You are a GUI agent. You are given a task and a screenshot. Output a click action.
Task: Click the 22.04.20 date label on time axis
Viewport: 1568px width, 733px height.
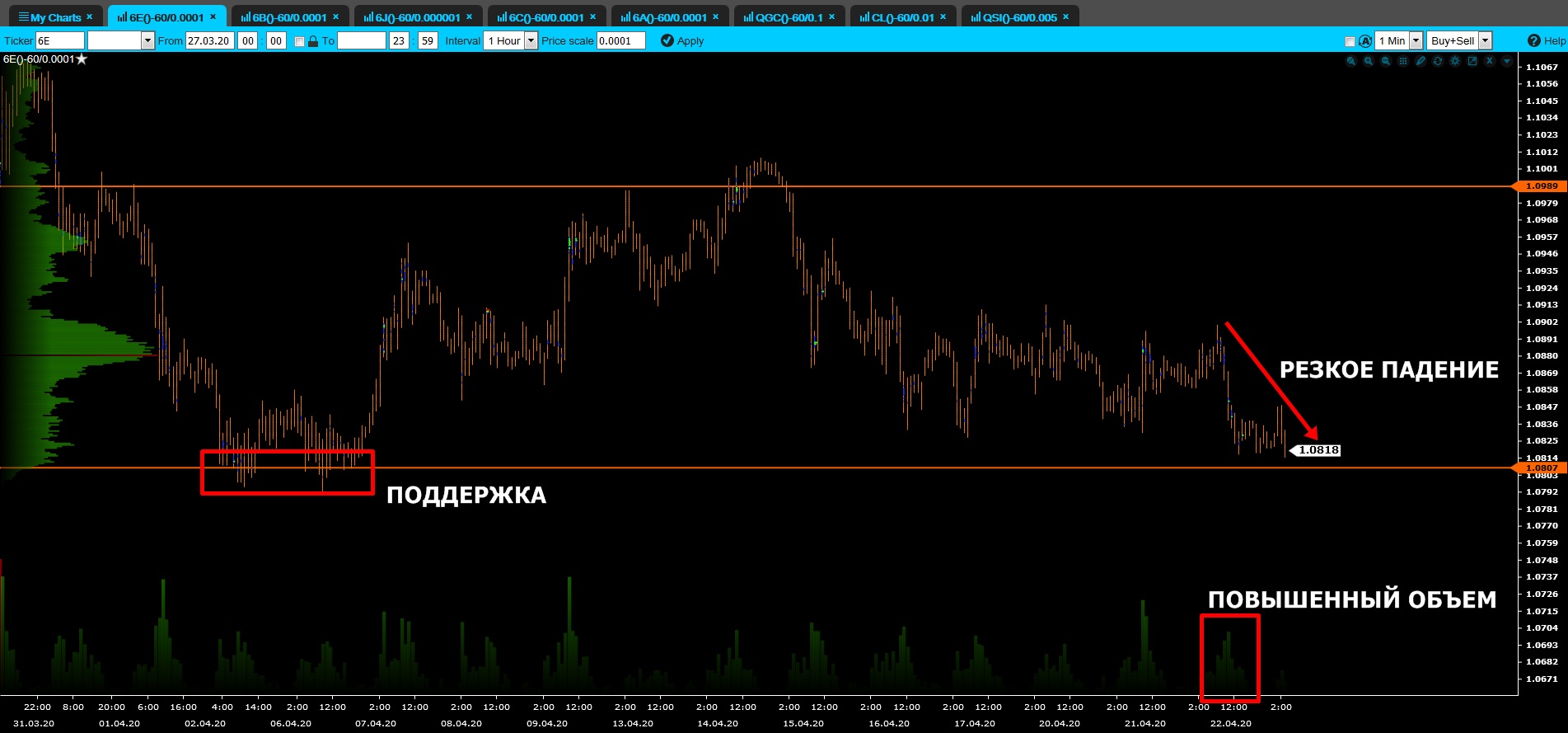(x=1230, y=723)
